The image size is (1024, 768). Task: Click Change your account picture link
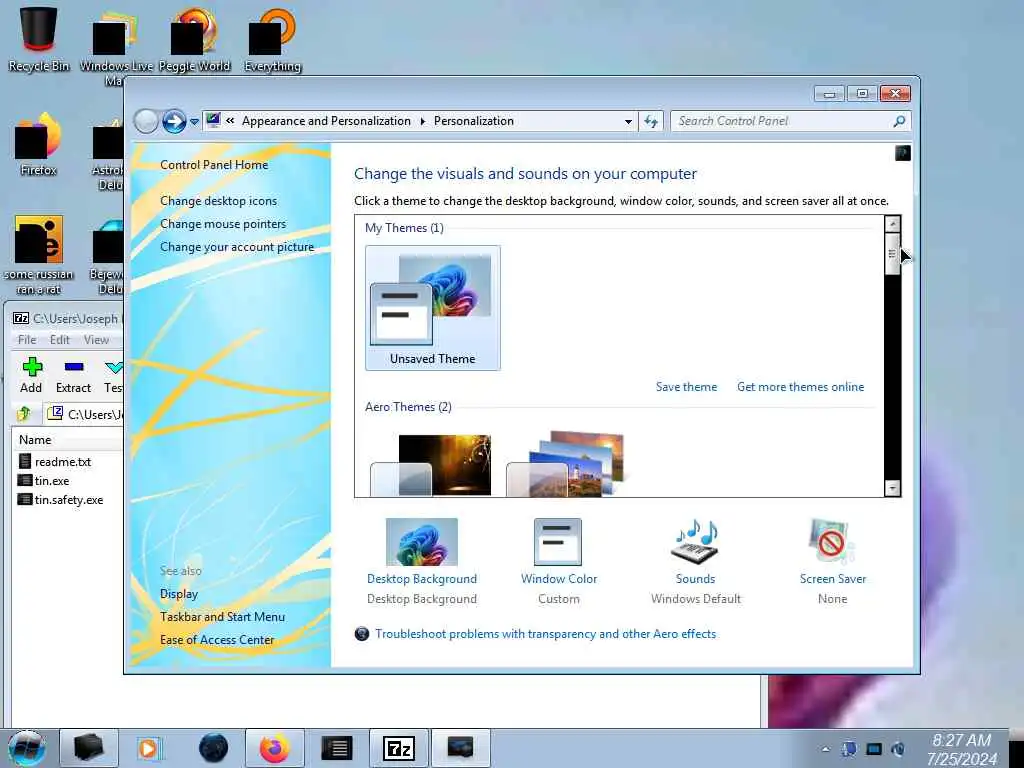tap(237, 247)
